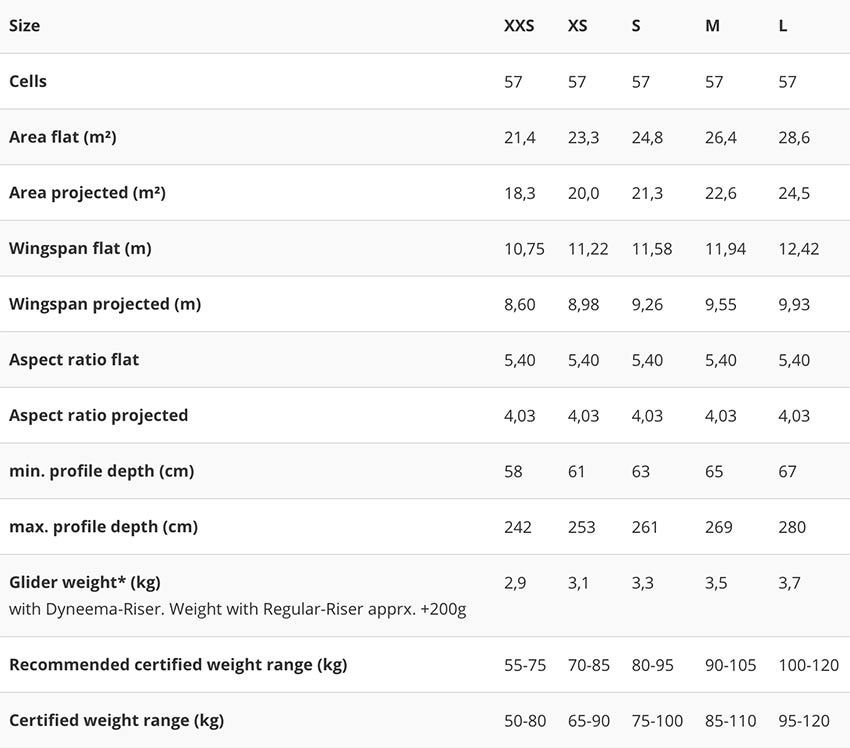The width and height of the screenshot is (850, 748).
Task: Select Aspect ratio flat row label
Action: point(74,360)
